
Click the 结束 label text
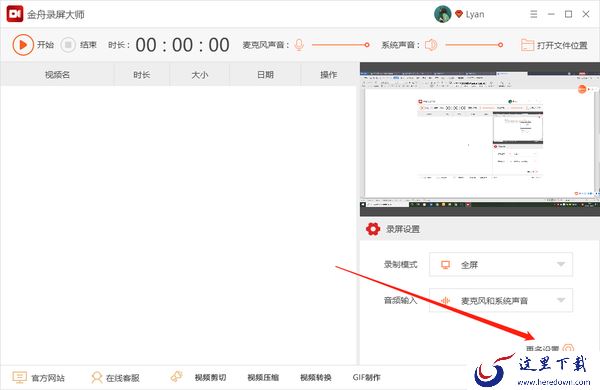pos(88,45)
